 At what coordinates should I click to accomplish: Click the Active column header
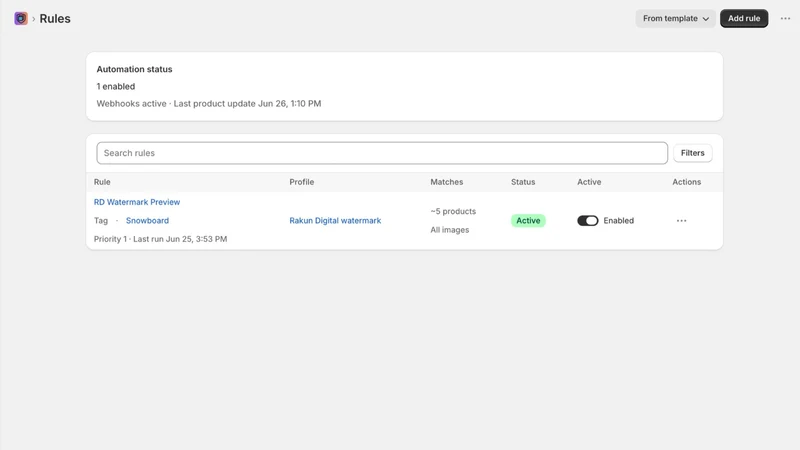point(589,182)
